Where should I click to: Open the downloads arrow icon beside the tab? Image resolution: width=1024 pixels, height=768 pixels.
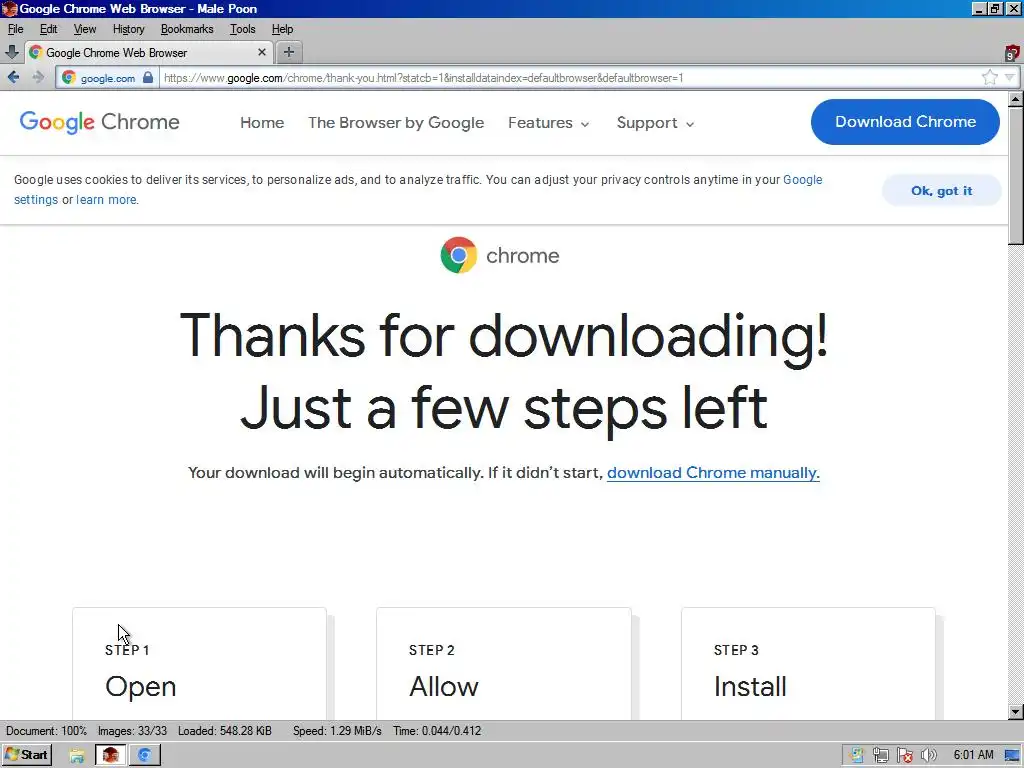(11, 52)
